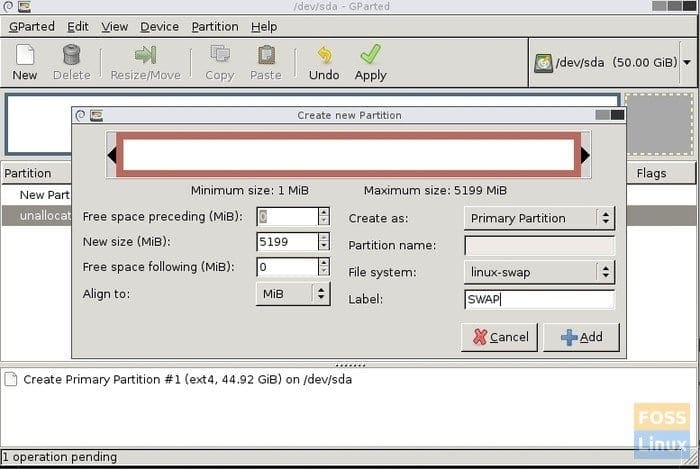Click the New size input field
The height and width of the screenshot is (469, 700).
click(288, 242)
